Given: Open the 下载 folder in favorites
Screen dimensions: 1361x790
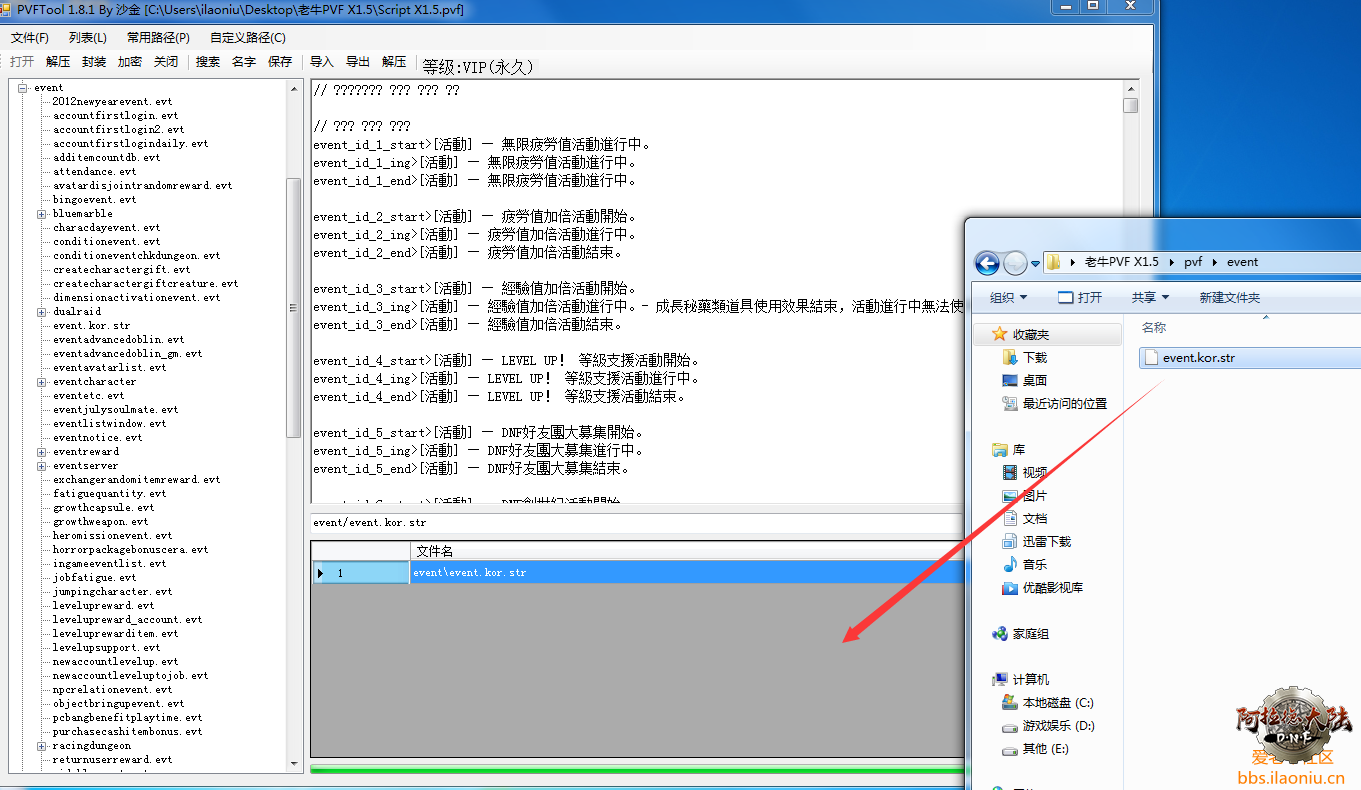Looking at the screenshot, I should [x=1034, y=357].
